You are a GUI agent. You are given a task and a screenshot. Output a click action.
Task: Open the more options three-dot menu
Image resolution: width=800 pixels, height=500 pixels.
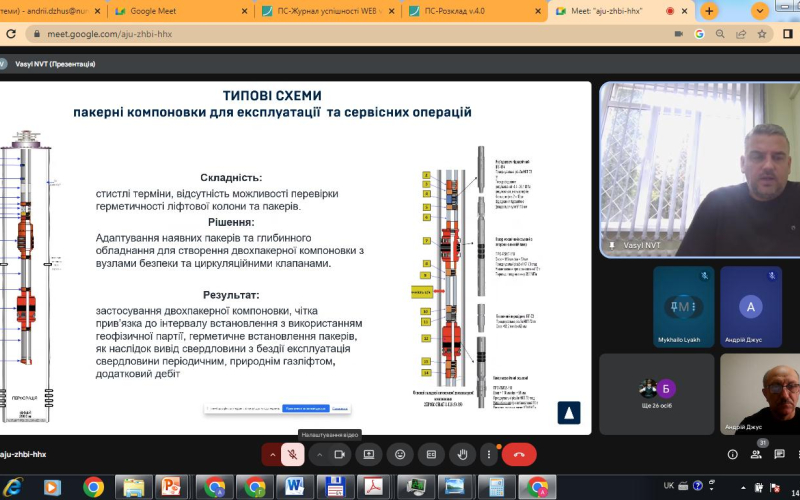point(489,454)
